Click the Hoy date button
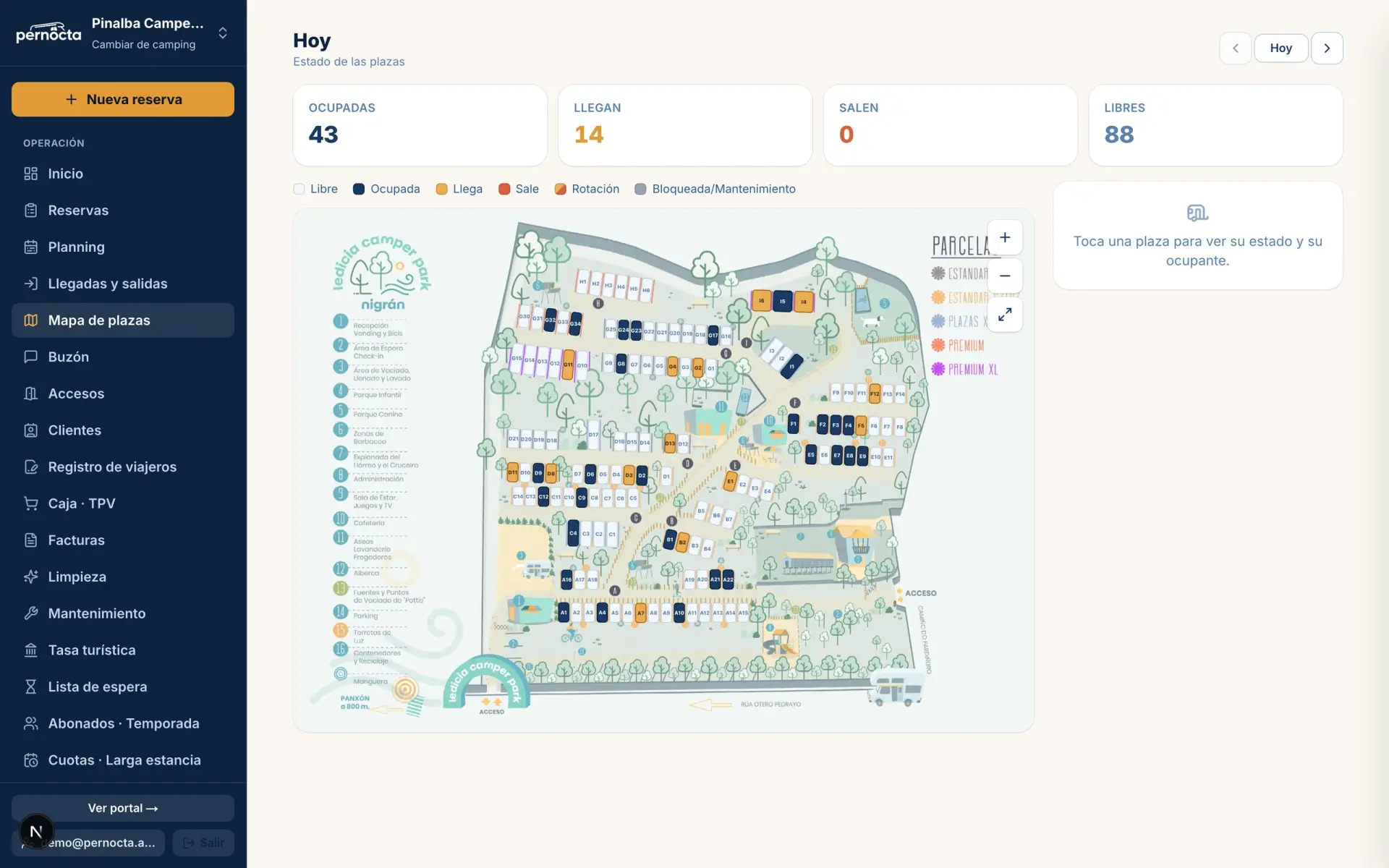 tap(1281, 48)
